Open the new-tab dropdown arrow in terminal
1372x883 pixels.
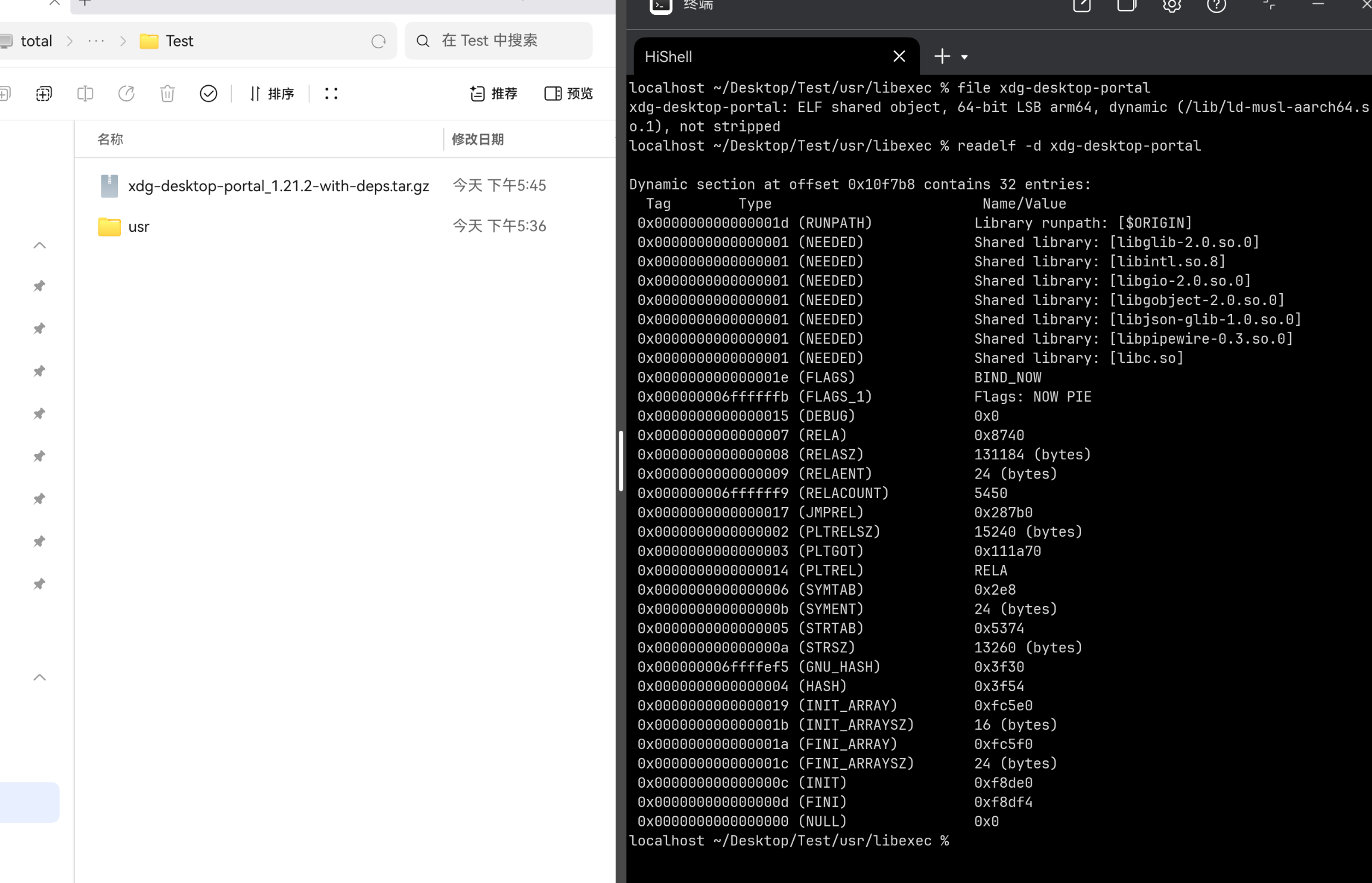[964, 57]
